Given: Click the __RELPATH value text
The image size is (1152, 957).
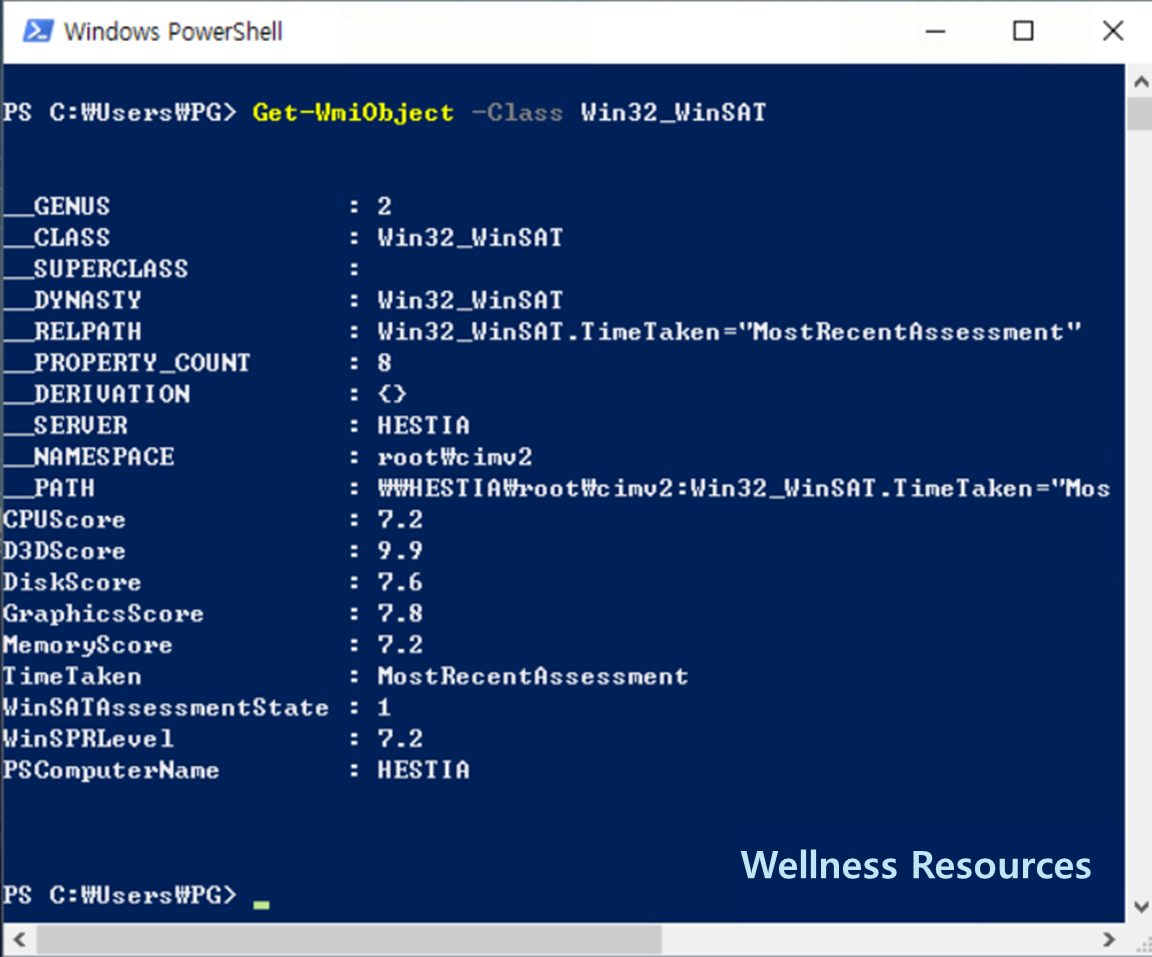Looking at the screenshot, I should pos(729,331).
